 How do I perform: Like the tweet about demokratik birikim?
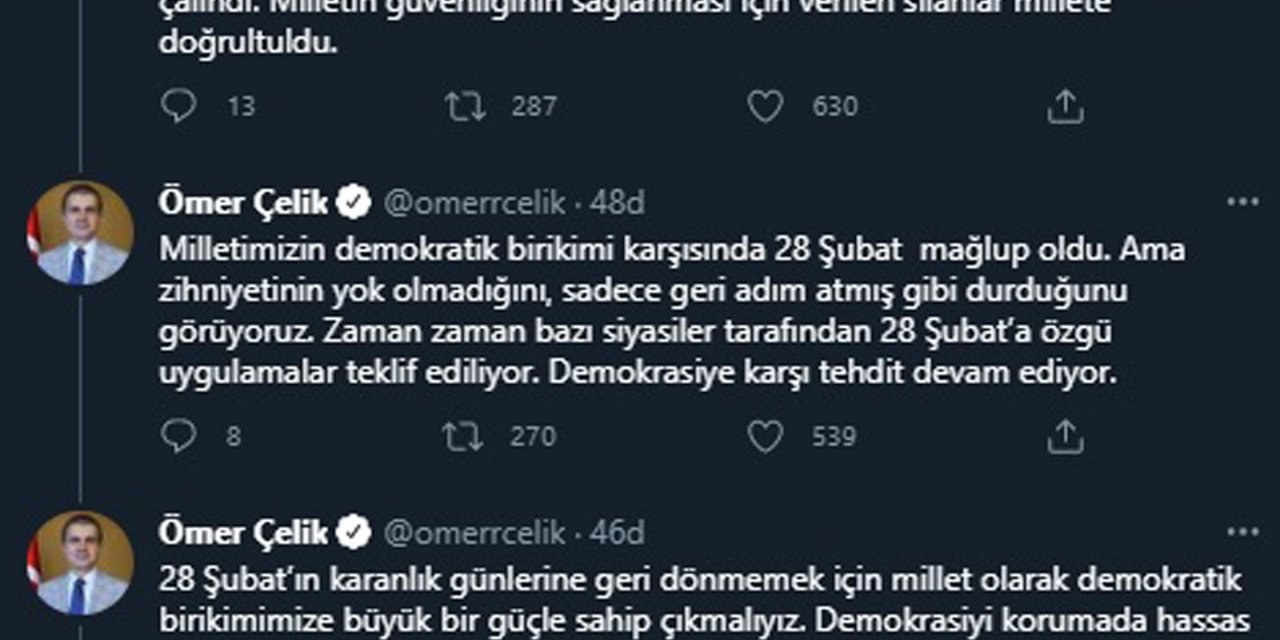[767, 436]
